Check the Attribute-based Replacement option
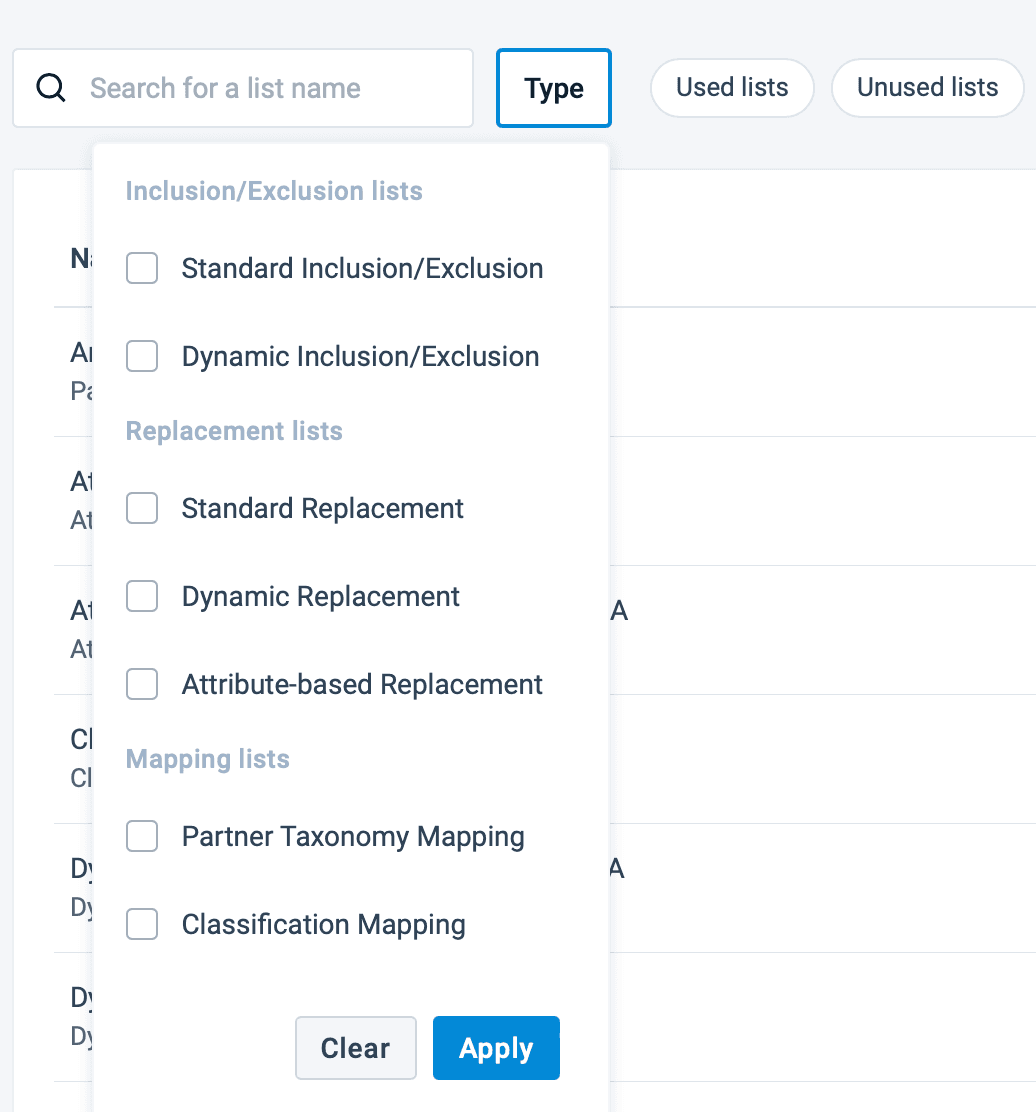Viewport: 1036px width, 1112px height. point(142,684)
